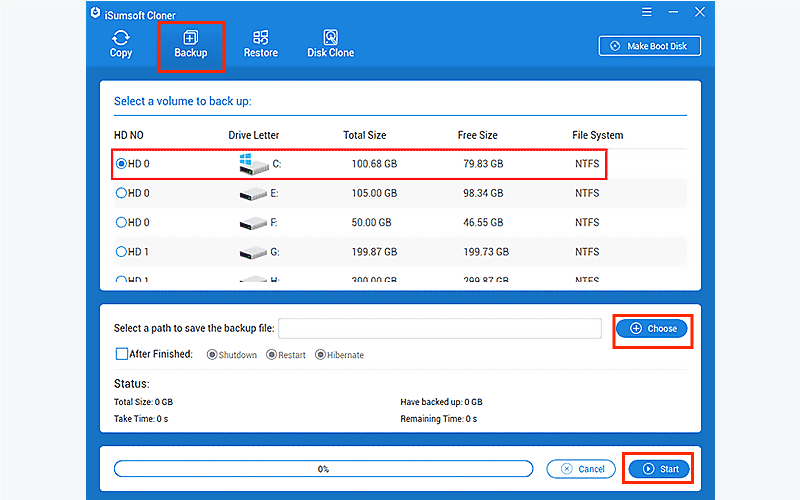The width and height of the screenshot is (800, 500).
Task: Cancel the backup operation
Action: click(x=581, y=468)
